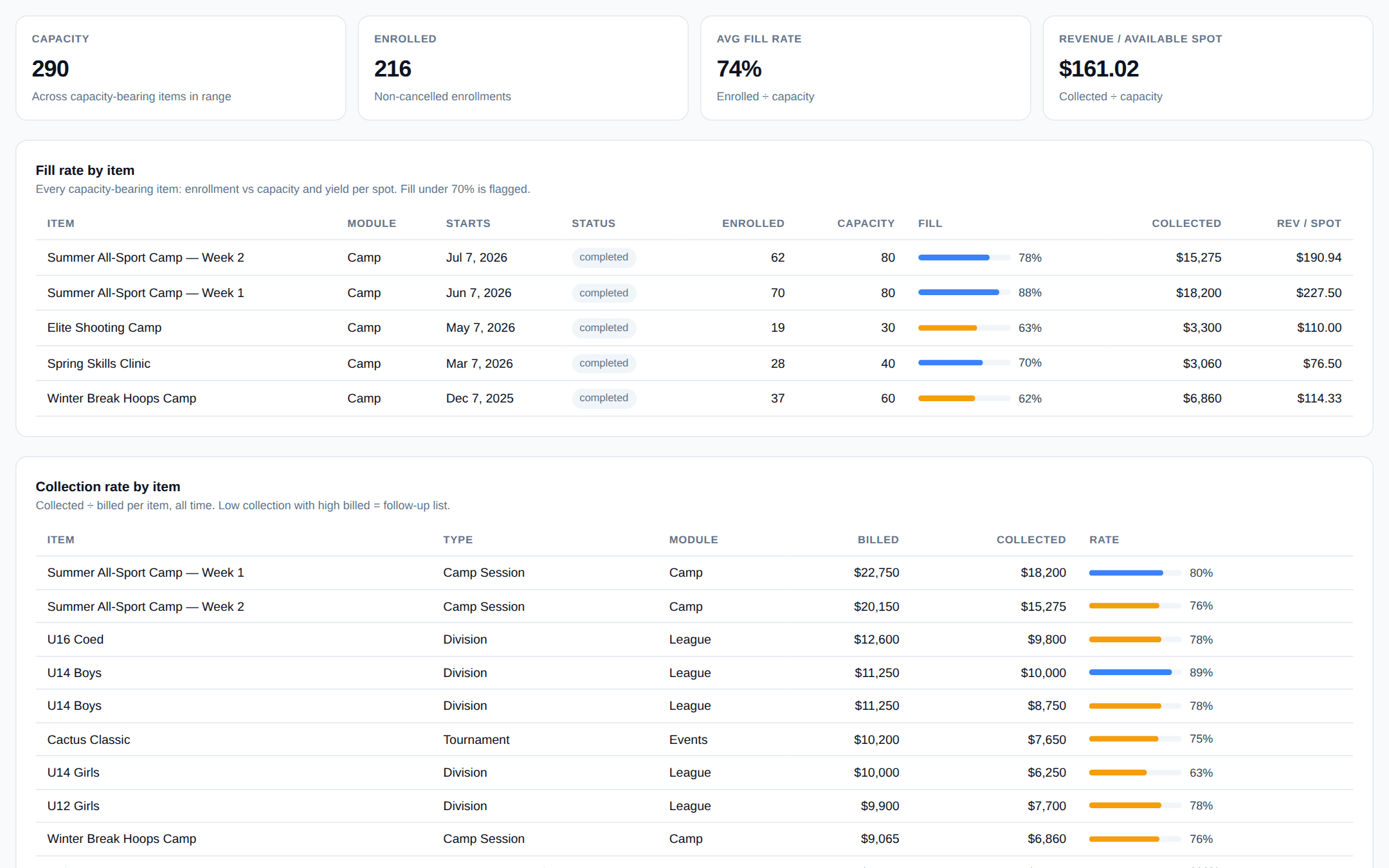Click the $76.50 rev per spot value
1389x868 pixels.
pos(1321,363)
